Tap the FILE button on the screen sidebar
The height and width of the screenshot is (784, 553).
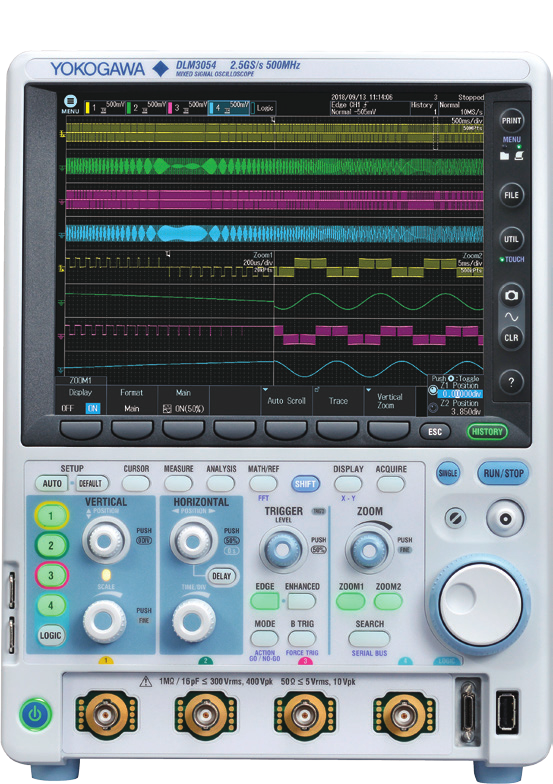511,195
